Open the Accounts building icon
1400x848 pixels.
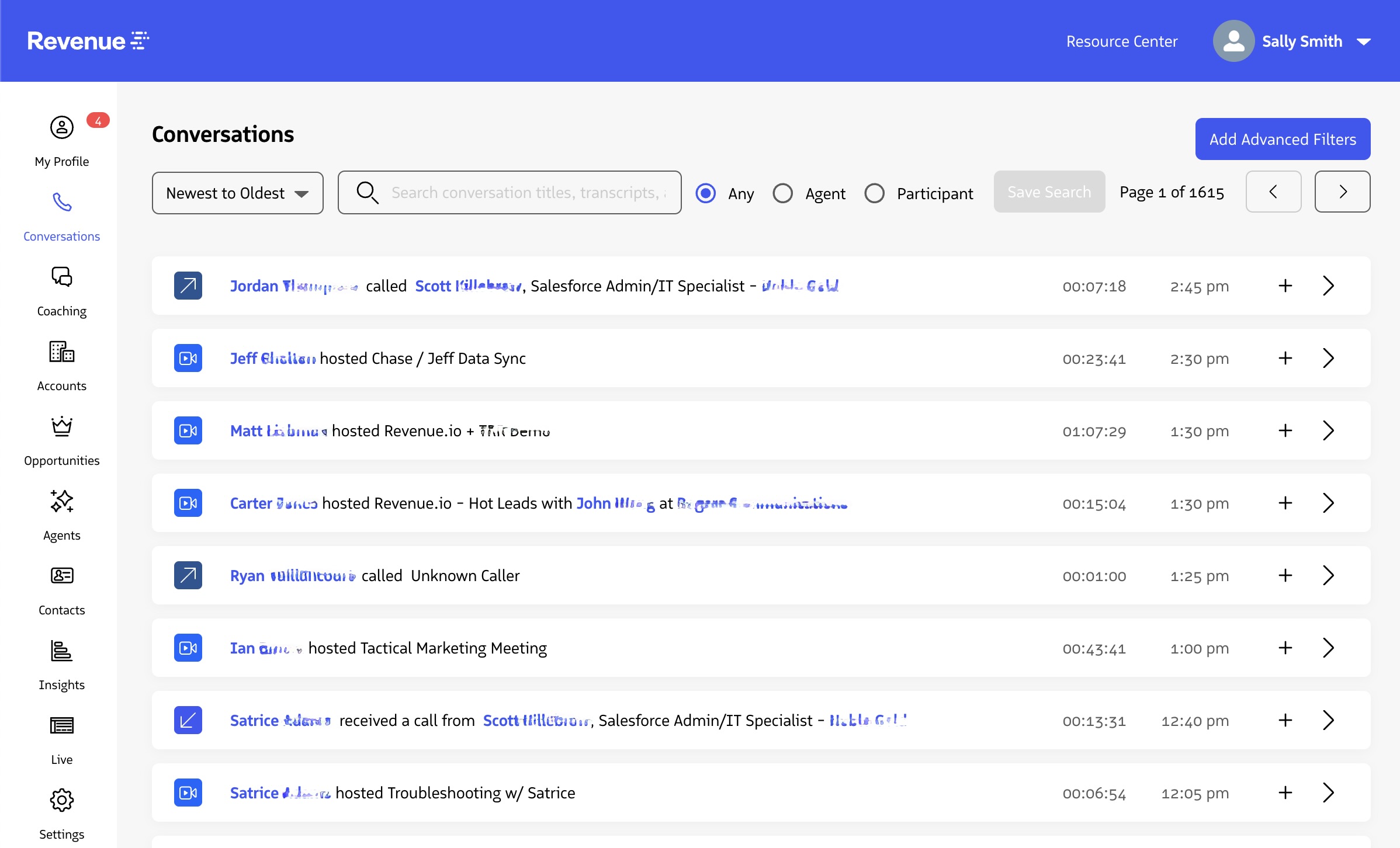(x=62, y=352)
